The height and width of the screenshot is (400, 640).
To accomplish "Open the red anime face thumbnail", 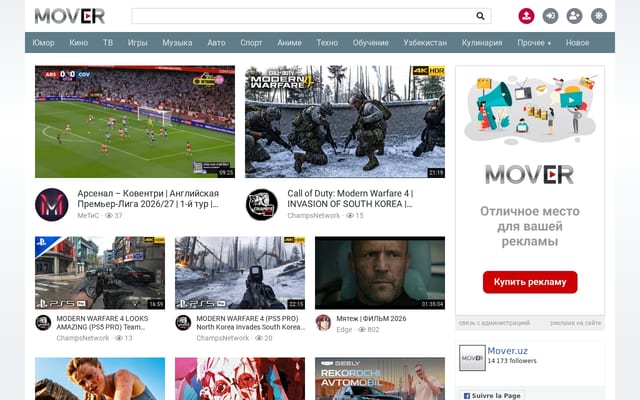I will click(x=240, y=379).
